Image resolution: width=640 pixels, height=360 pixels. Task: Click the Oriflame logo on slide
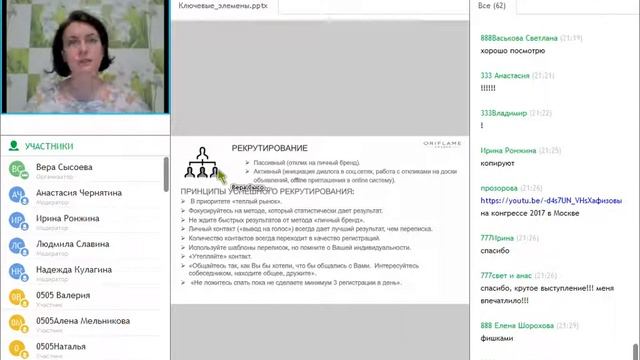coord(442,144)
